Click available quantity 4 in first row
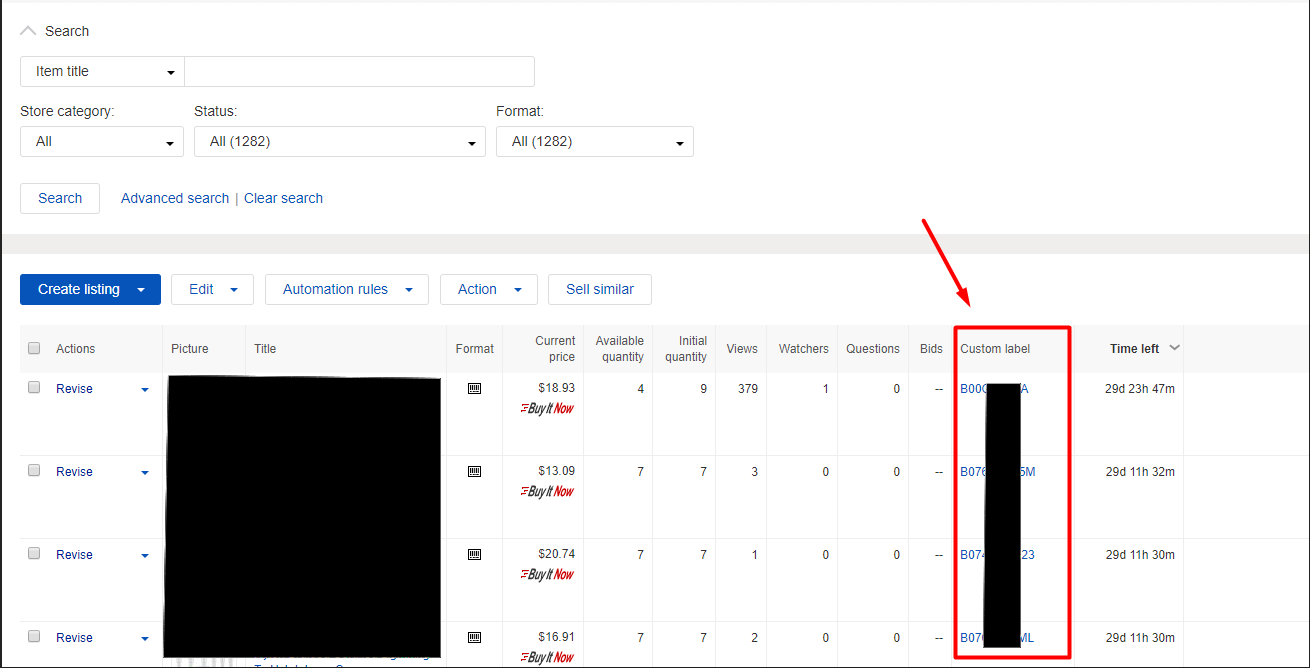Viewport: 1310px width, 668px height. [641, 389]
